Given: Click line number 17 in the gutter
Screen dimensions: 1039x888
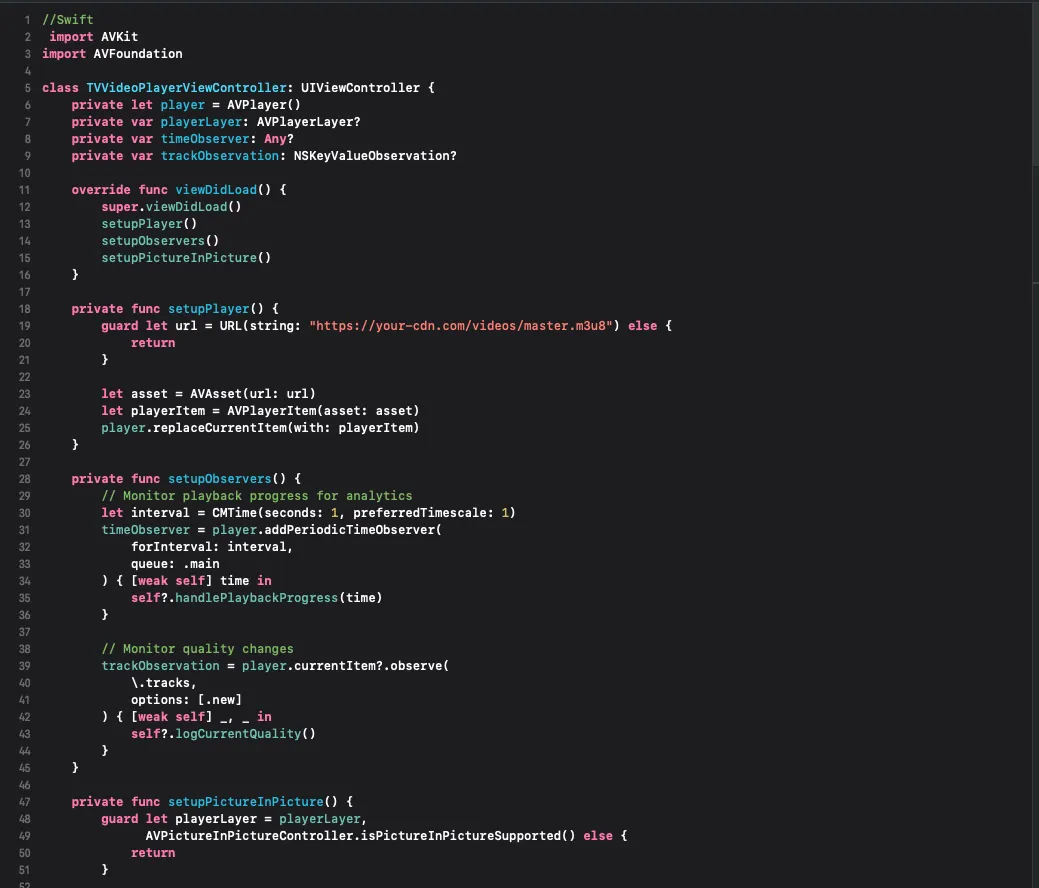Looking at the screenshot, I should coord(25,292).
